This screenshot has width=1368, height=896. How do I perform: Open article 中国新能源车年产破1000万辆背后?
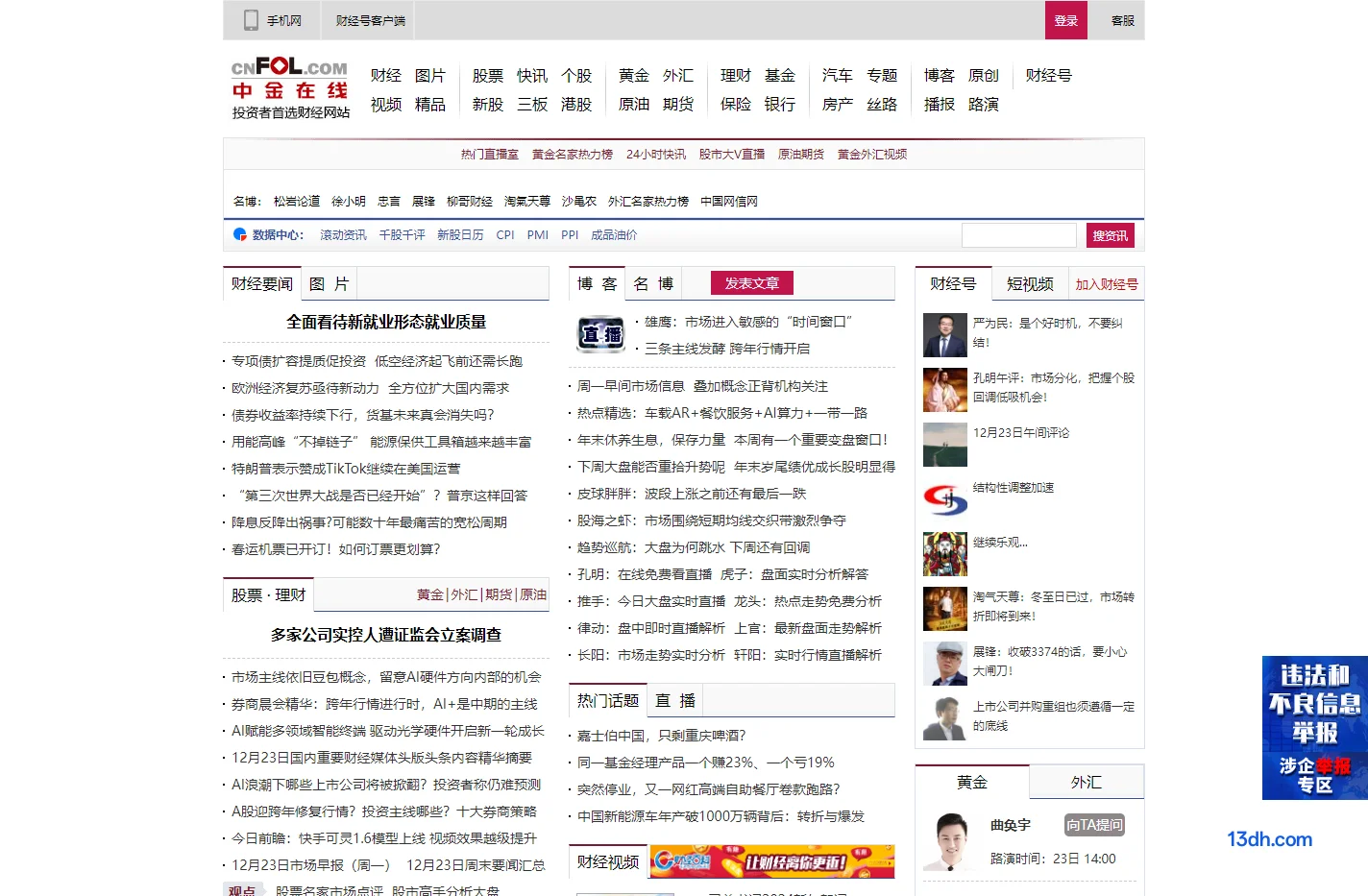(x=721, y=816)
